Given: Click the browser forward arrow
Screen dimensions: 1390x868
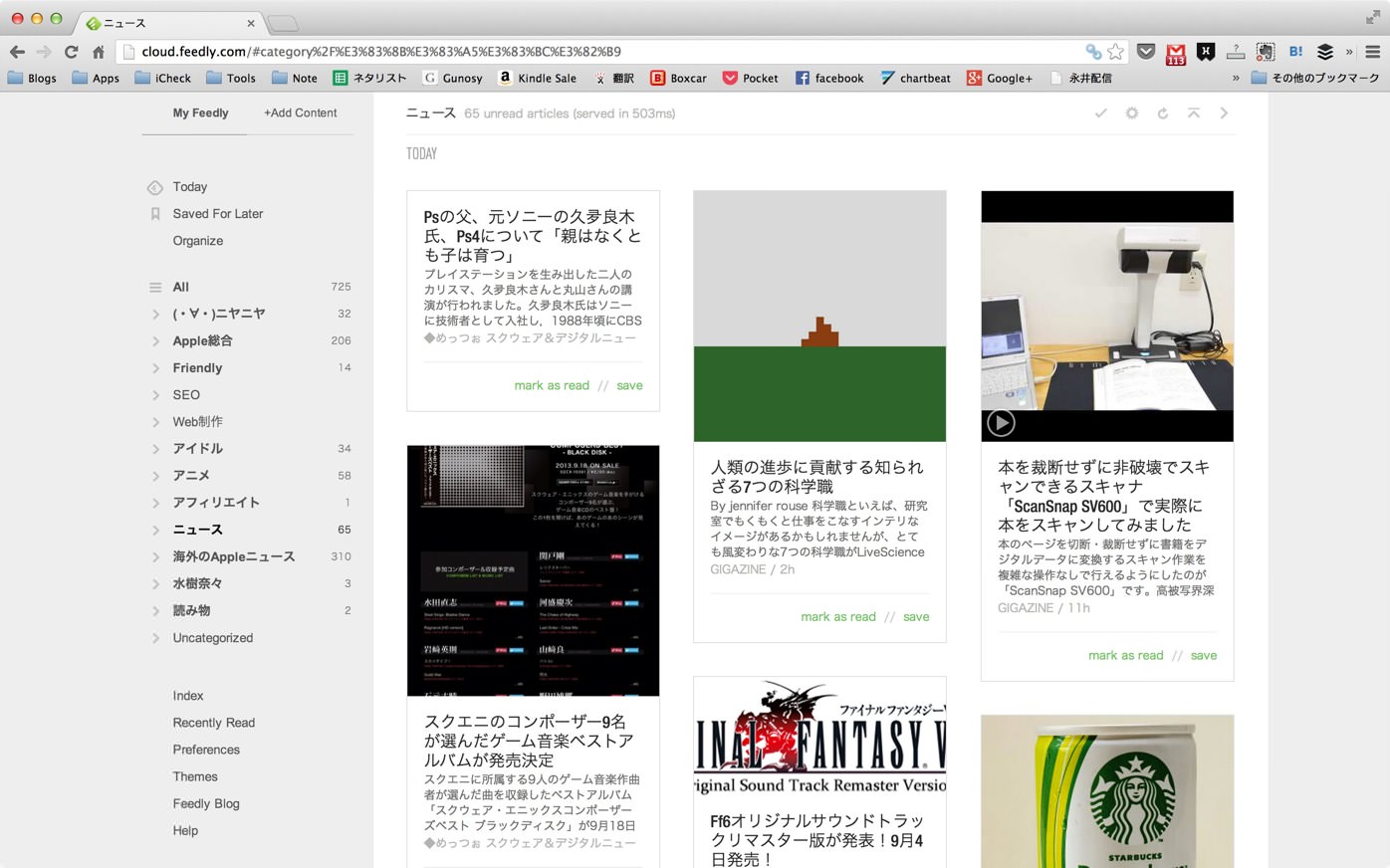Looking at the screenshot, I should pyautogui.click(x=43, y=52).
